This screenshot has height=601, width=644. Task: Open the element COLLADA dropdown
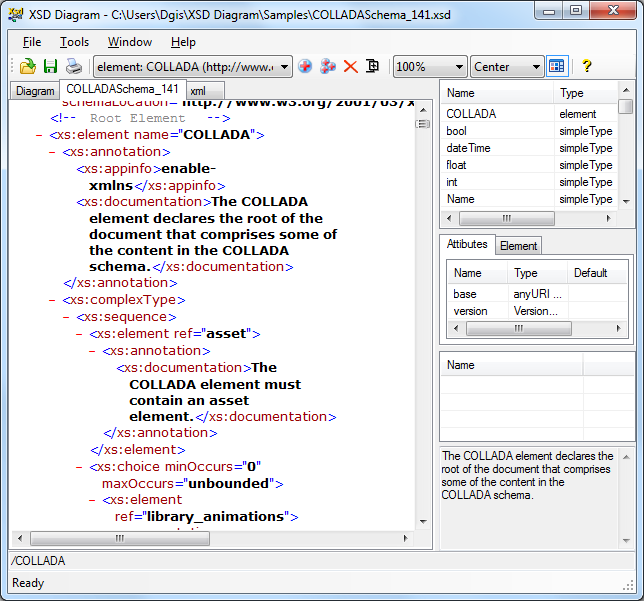(x=285, y=67)
